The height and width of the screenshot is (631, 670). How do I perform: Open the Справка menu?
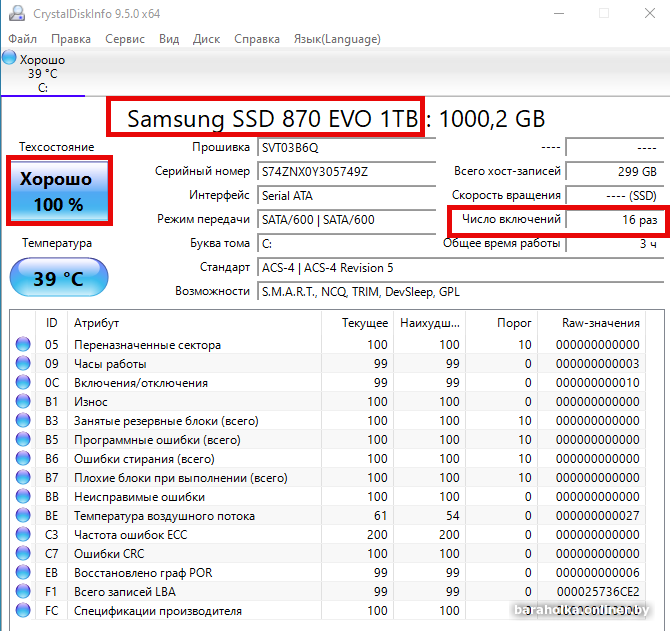(x=257, y=39)
